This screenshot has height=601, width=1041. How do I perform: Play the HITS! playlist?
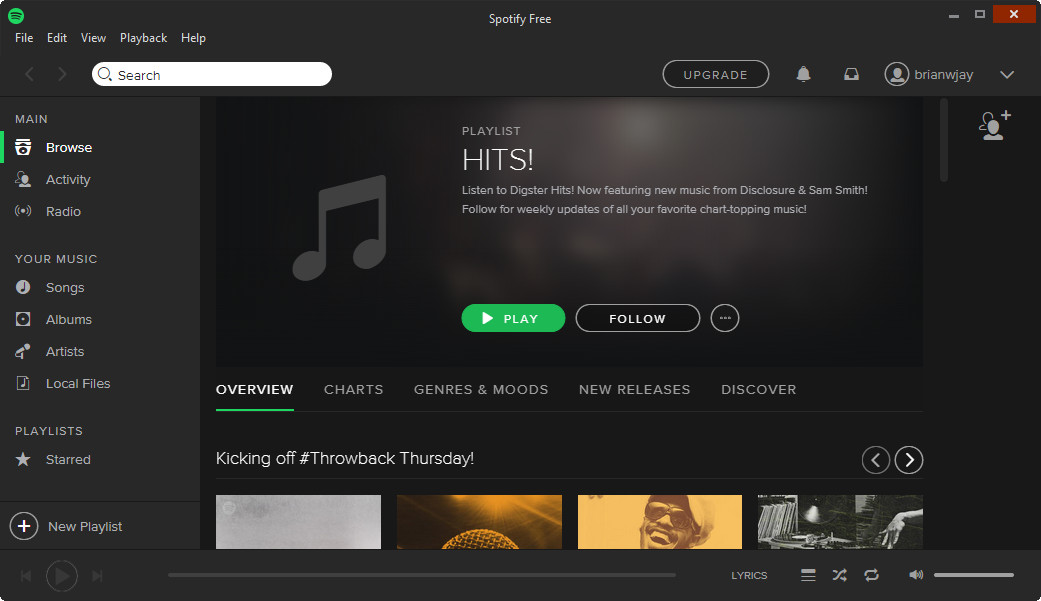coord(513,318)
